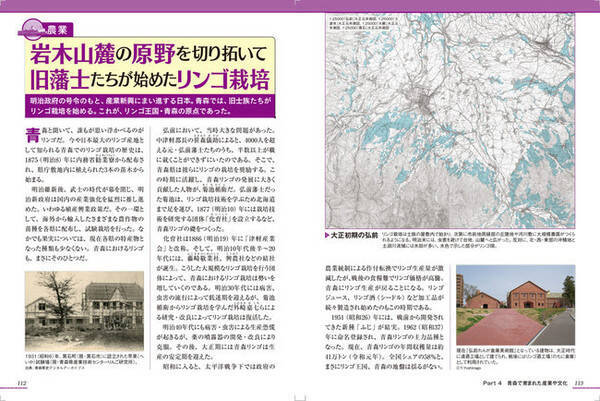The width and height of the screenshot is (600, 401).
Task: Click the purple triangle marker before 大正初期の弘前
Action: (327, 235)
